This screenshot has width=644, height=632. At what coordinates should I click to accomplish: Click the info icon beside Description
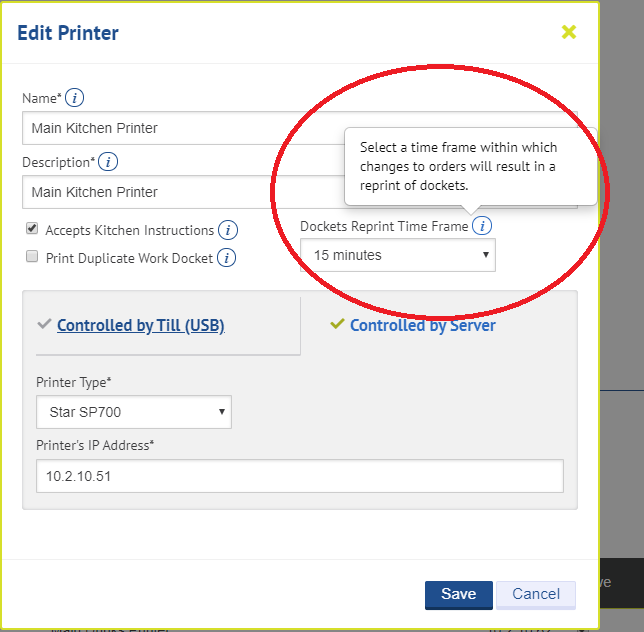point(108,162)
